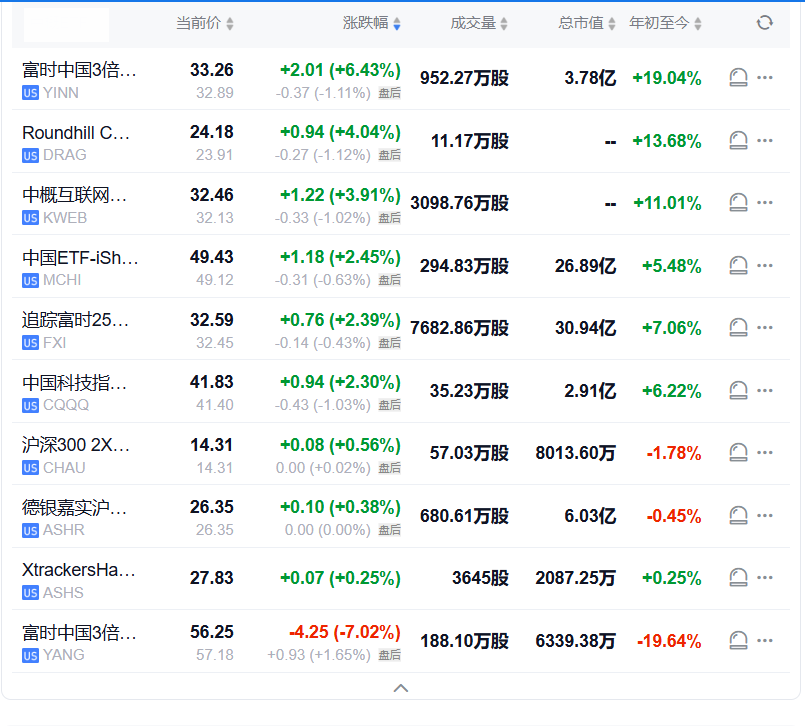Sort the table by 涨跌幅 column
The width and height of the screenshot is (805, 726).
372,23
